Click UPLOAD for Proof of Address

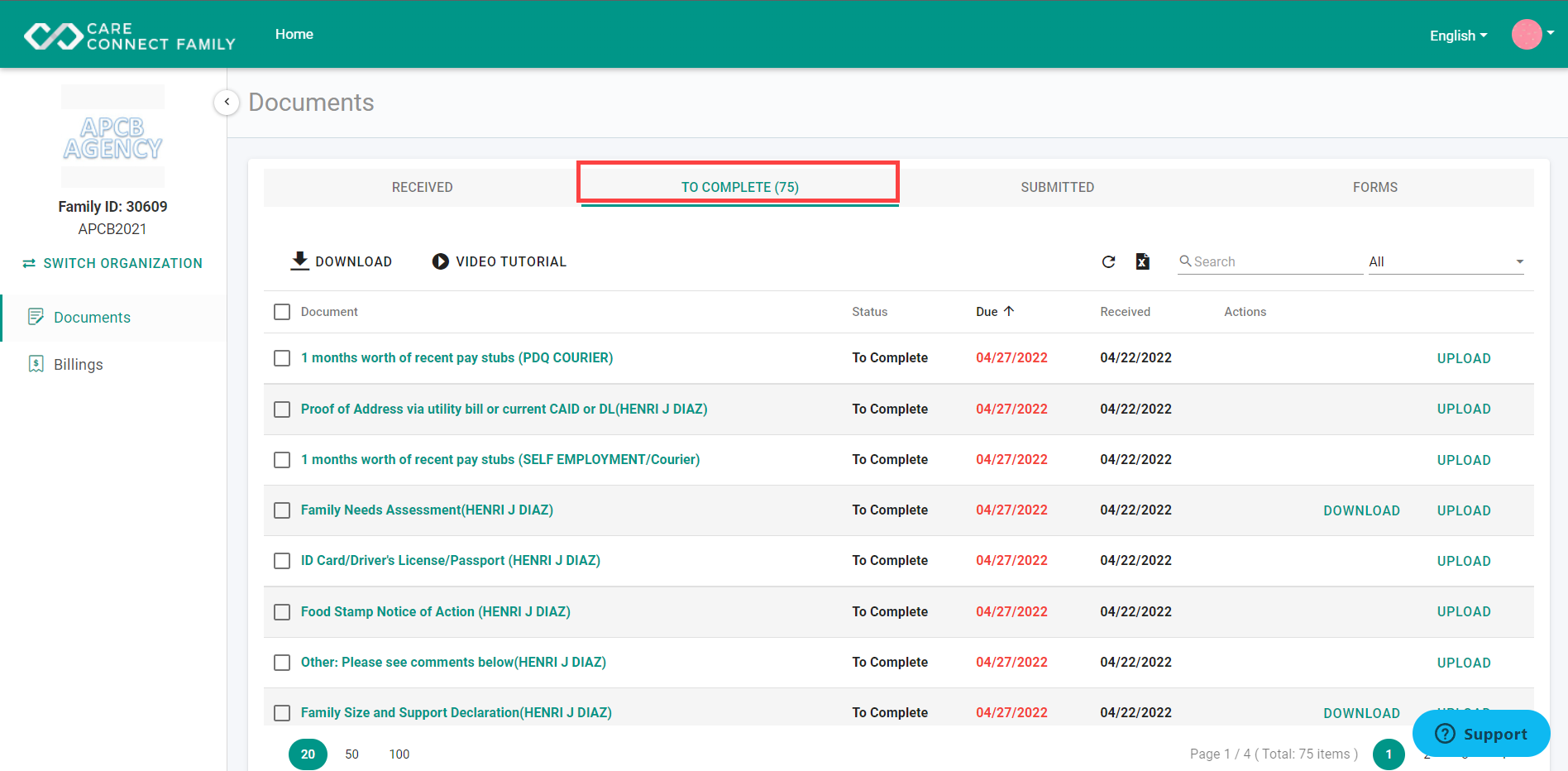tap(1464, 409)
